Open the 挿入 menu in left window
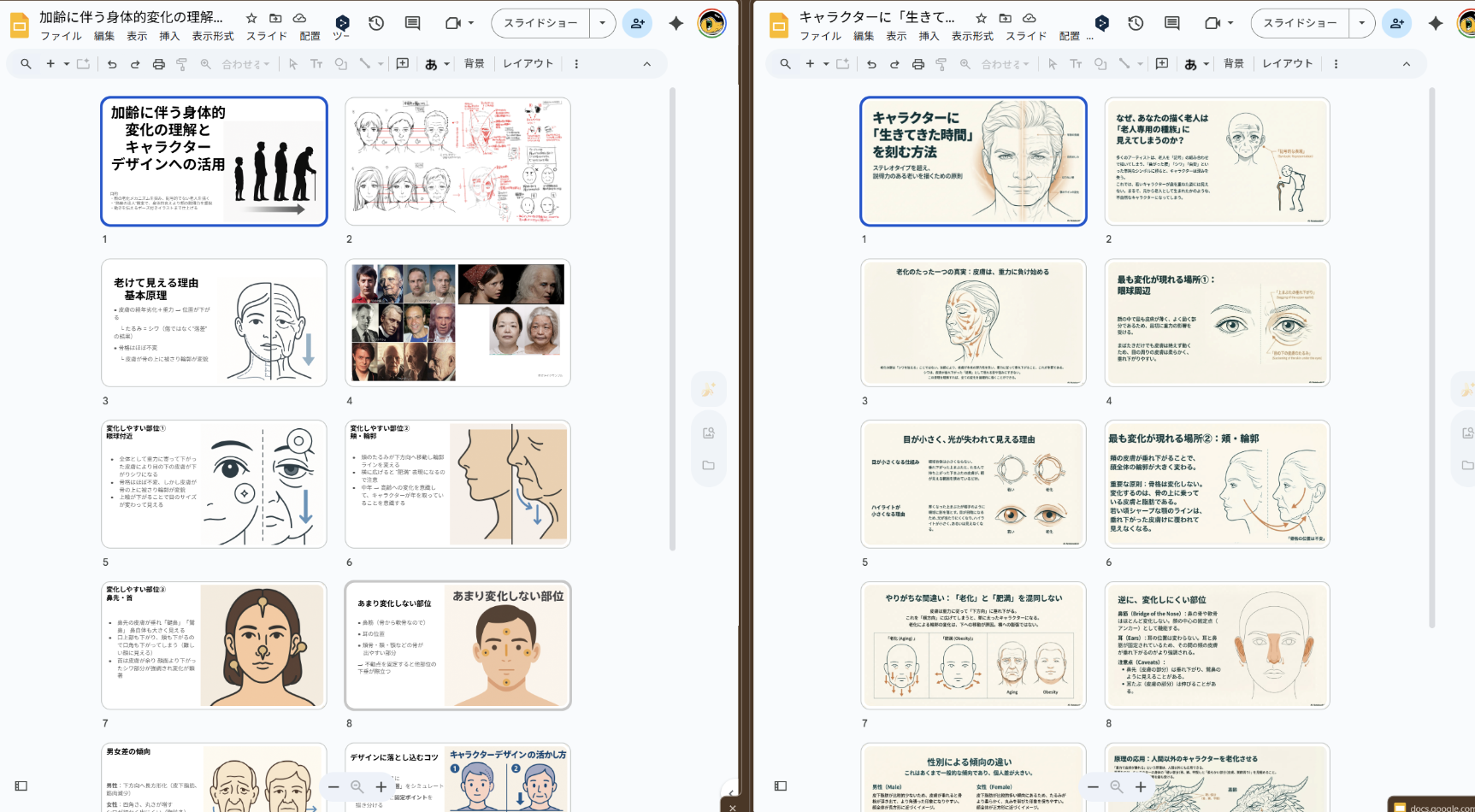1475x812 pixels. [x=169, y=36]
